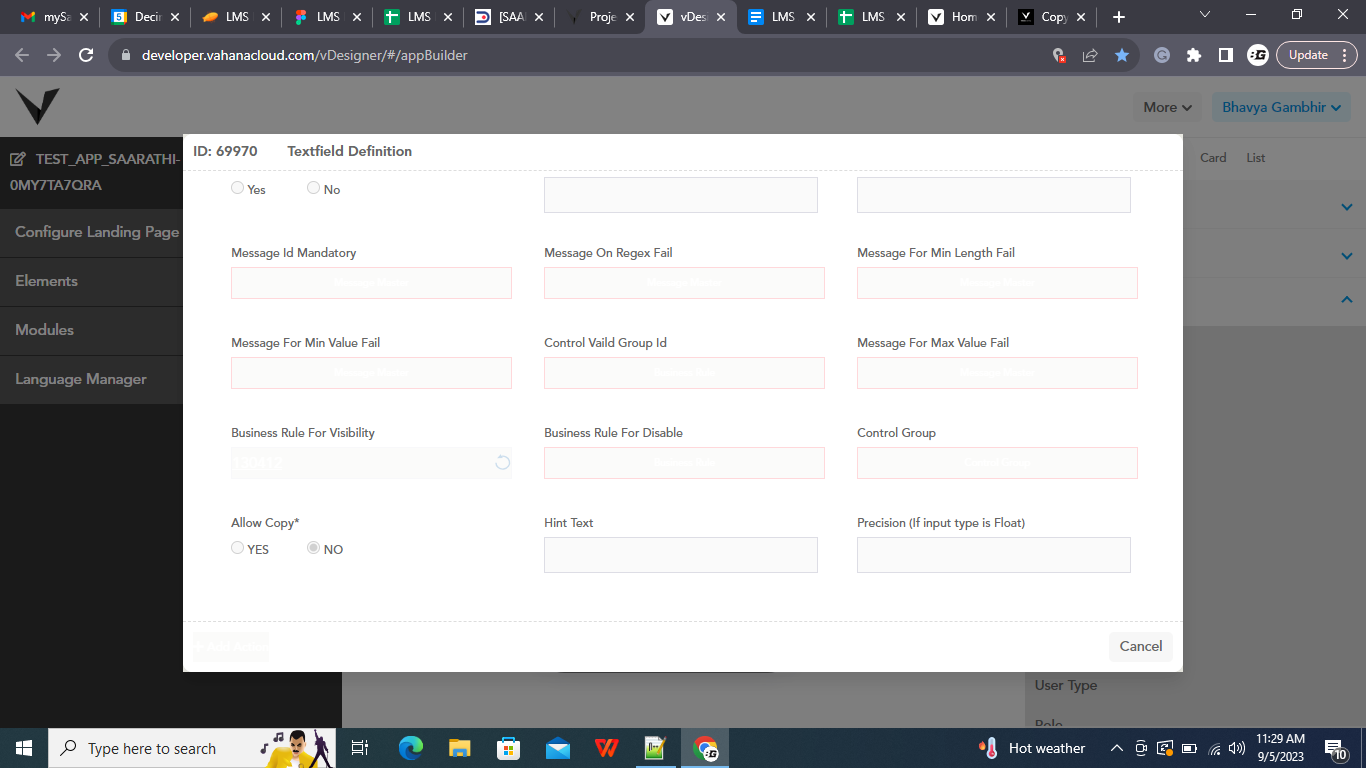Select the upper No radio button
This screenshot has width=1366, height=768.
[x=314, y=188]
